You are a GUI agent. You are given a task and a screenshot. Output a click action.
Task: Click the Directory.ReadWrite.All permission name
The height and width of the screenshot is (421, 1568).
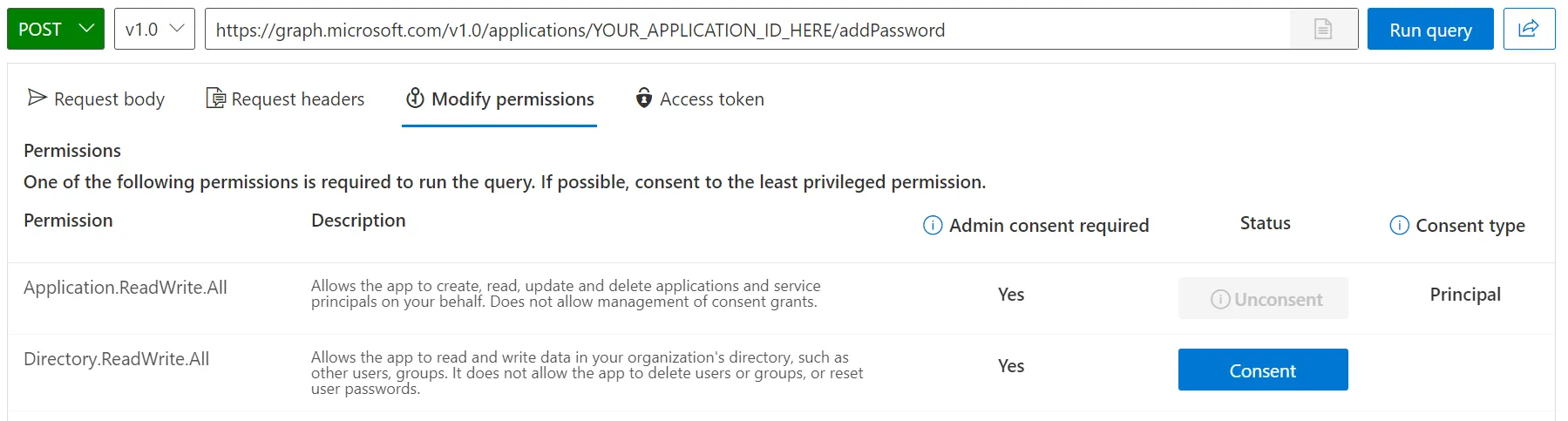point(117,359)
